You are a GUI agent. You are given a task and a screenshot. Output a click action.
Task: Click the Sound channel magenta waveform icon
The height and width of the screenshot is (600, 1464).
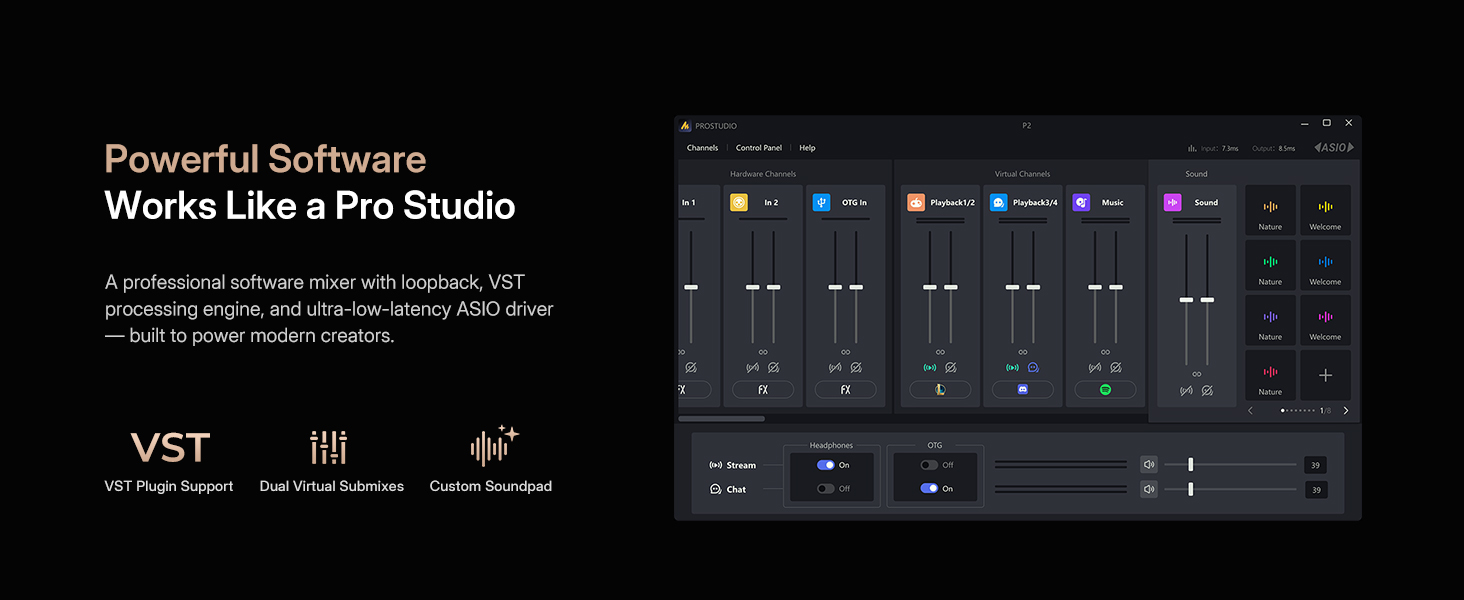pyautogui.click(x=1173, y=202)
